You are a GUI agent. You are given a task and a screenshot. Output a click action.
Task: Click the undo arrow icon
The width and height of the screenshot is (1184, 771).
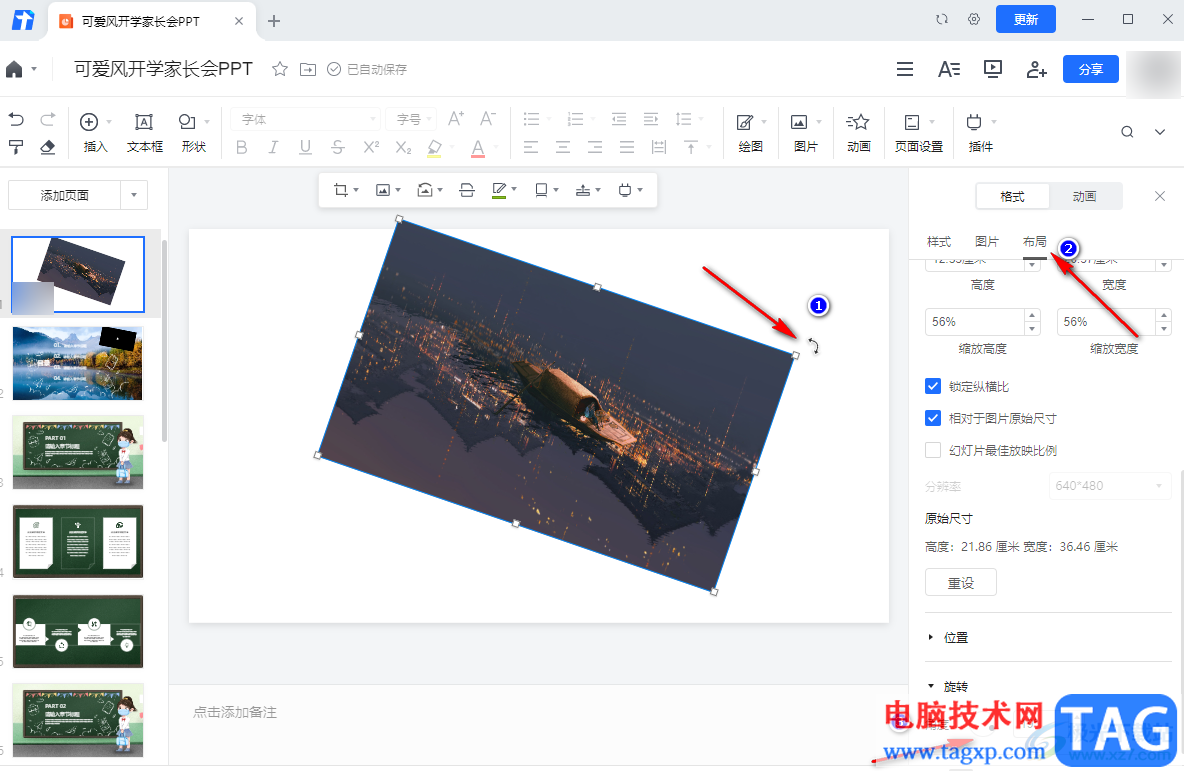16,119
